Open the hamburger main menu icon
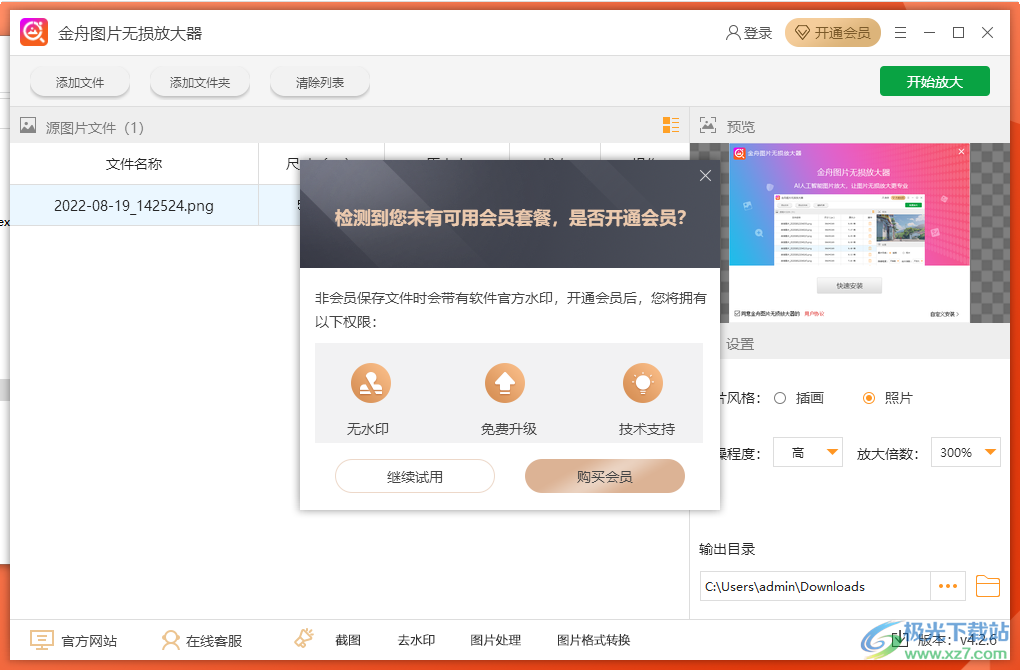Screen dimensions: 1020x670 (x=900, y=33)
